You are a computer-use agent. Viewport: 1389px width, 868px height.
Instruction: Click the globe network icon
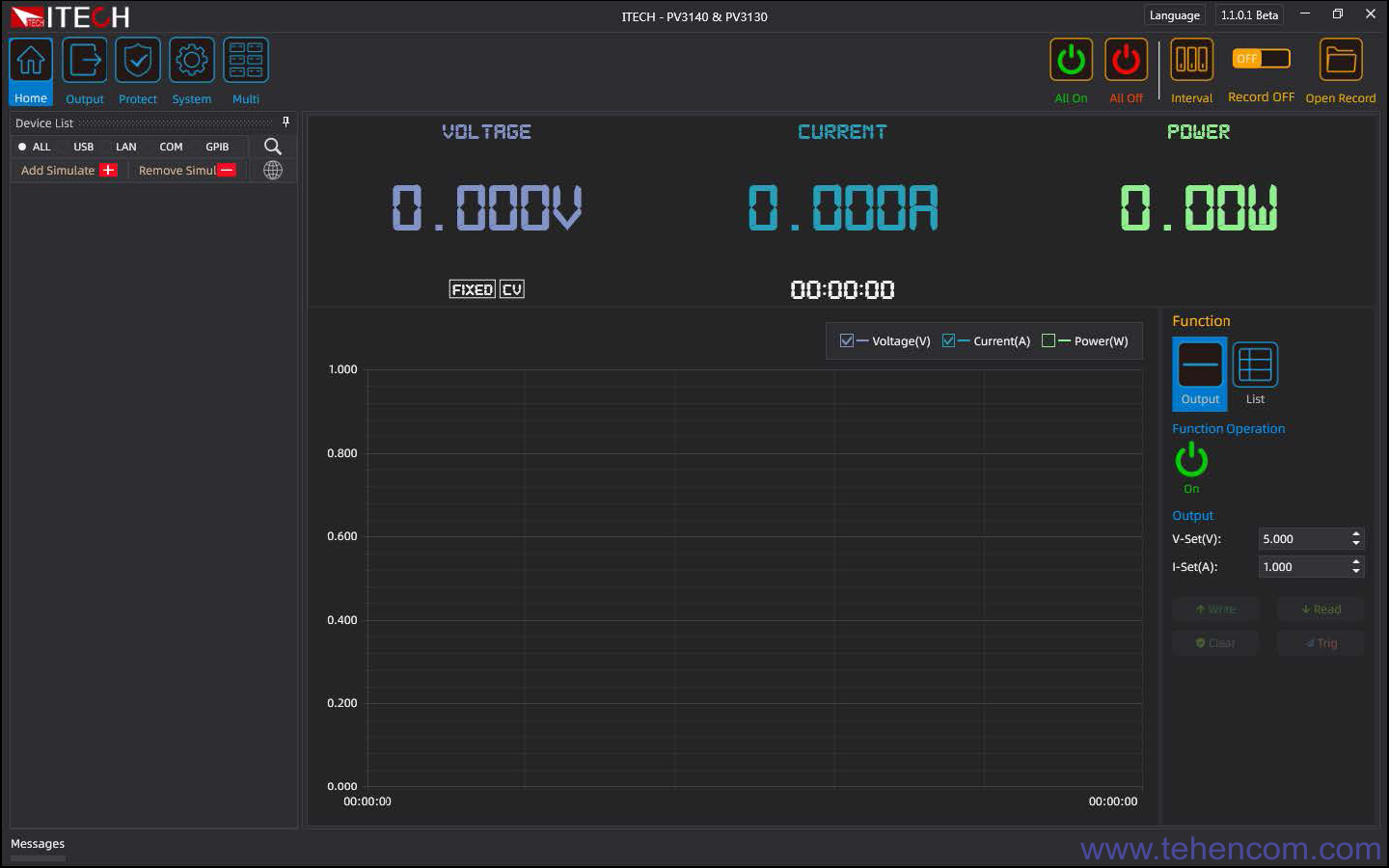(x=273, y=170)
